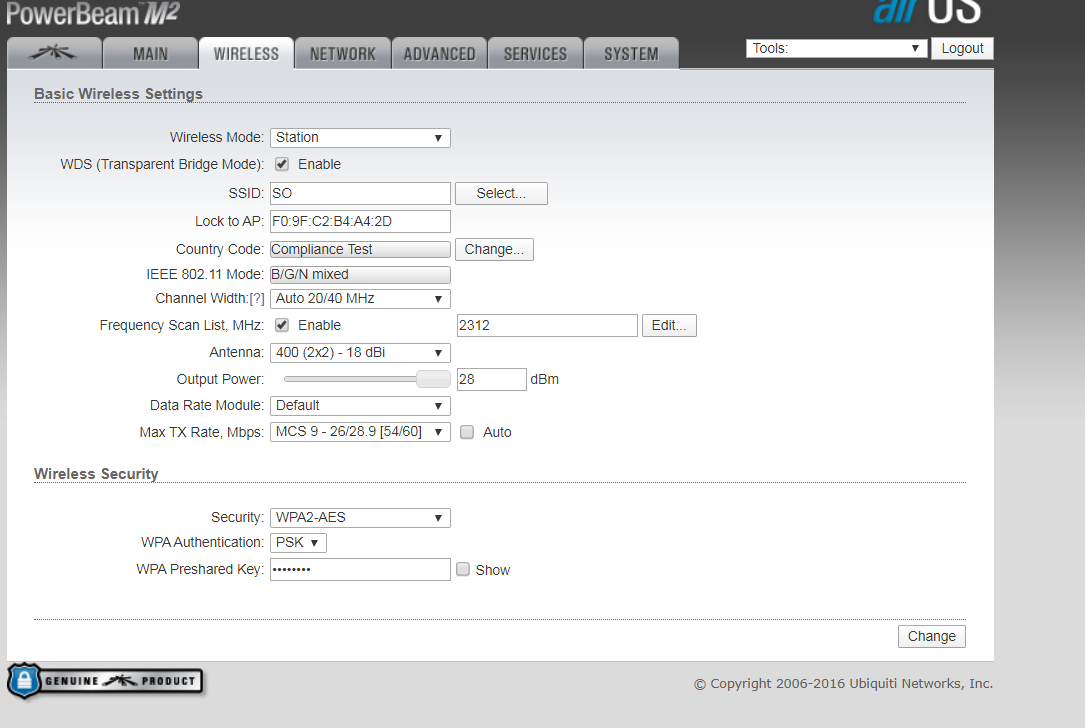Expand the Antenna selection dropdown
Viewport: 1085px width, 728px height.
click(360, 353)
